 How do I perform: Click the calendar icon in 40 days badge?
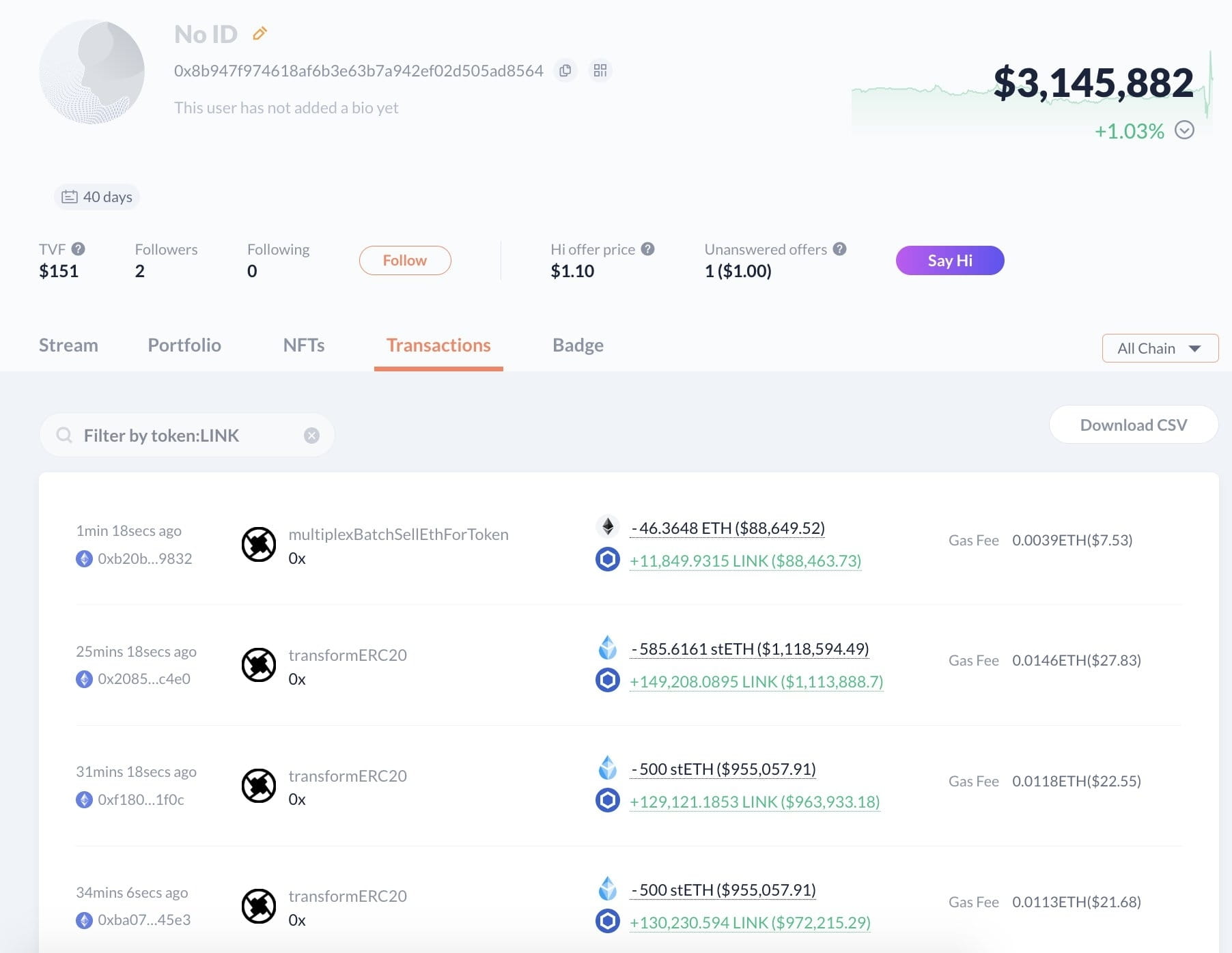coord(70,197)
